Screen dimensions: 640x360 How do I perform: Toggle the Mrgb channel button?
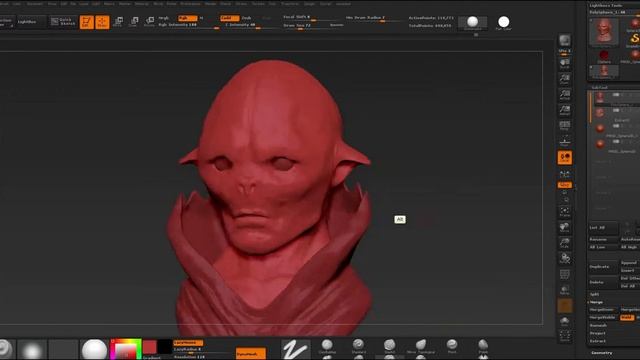tap(164, 18)
